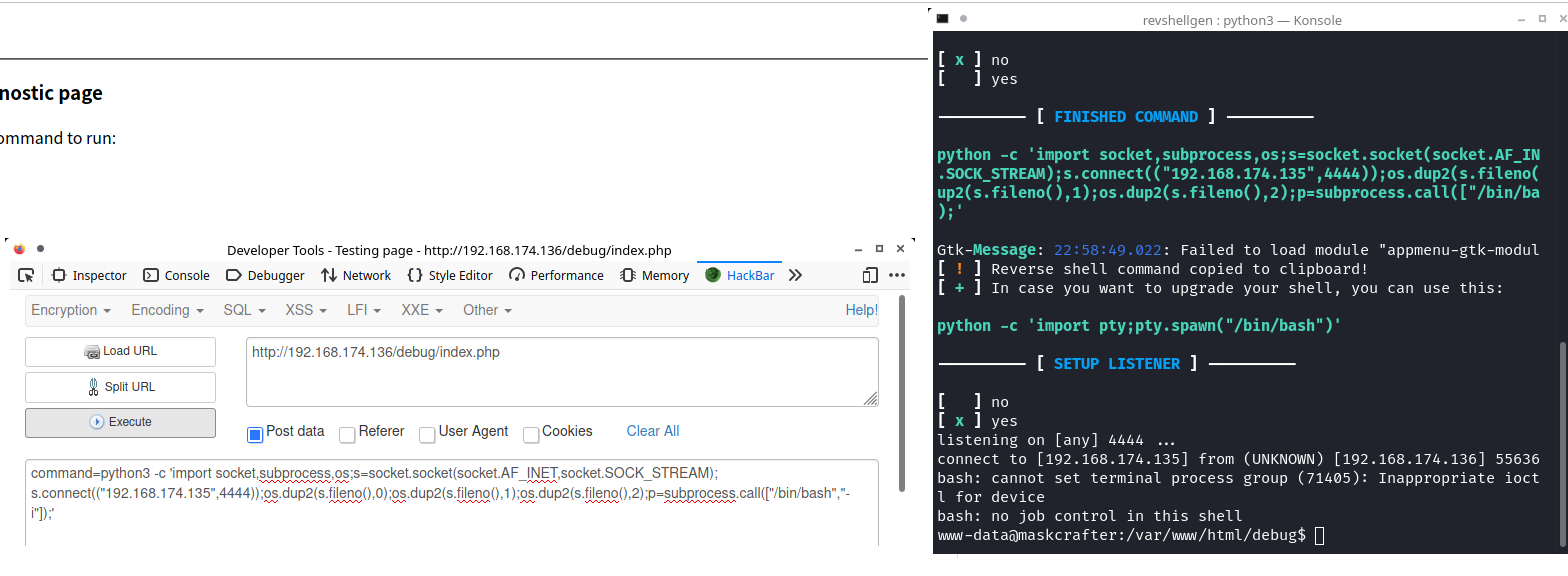Click the pty.spawn upgrade command text
The image size is (1568, 576).
(x=1139, y=326)
